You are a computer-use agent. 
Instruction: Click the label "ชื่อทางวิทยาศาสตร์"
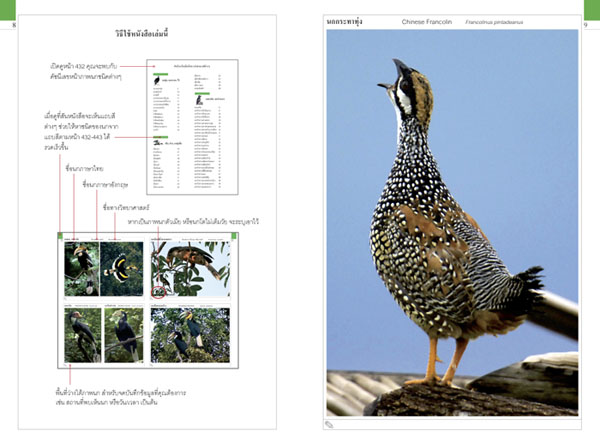(x=126, y=207)
